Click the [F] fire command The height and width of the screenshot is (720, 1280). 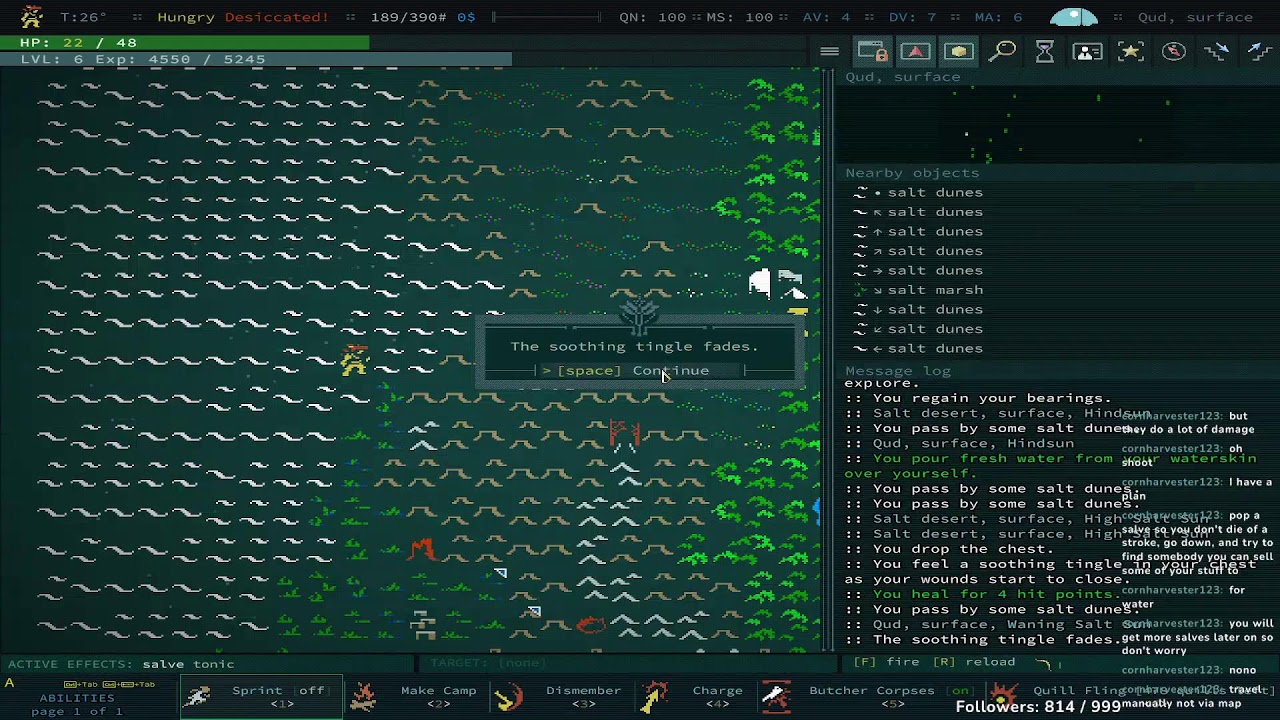[x=886, y=662]
